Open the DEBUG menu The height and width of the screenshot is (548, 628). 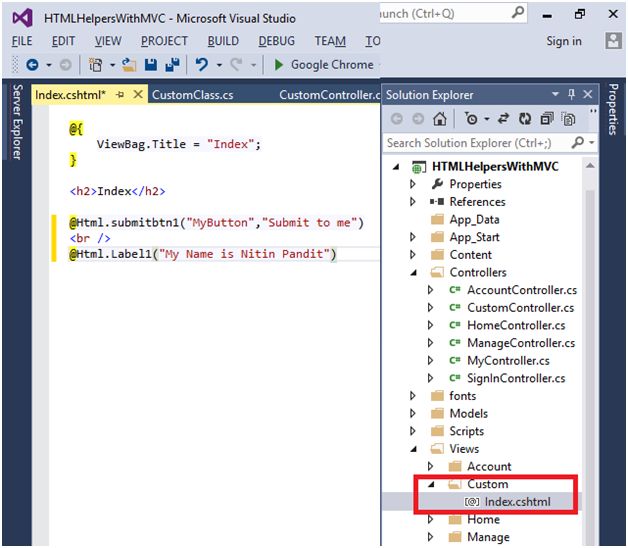click(276, 41)
